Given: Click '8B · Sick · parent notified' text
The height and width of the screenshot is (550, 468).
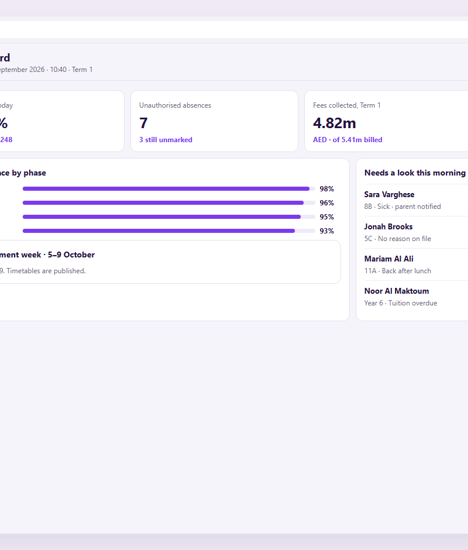Looking at the screenshot, I should [402, 206].
